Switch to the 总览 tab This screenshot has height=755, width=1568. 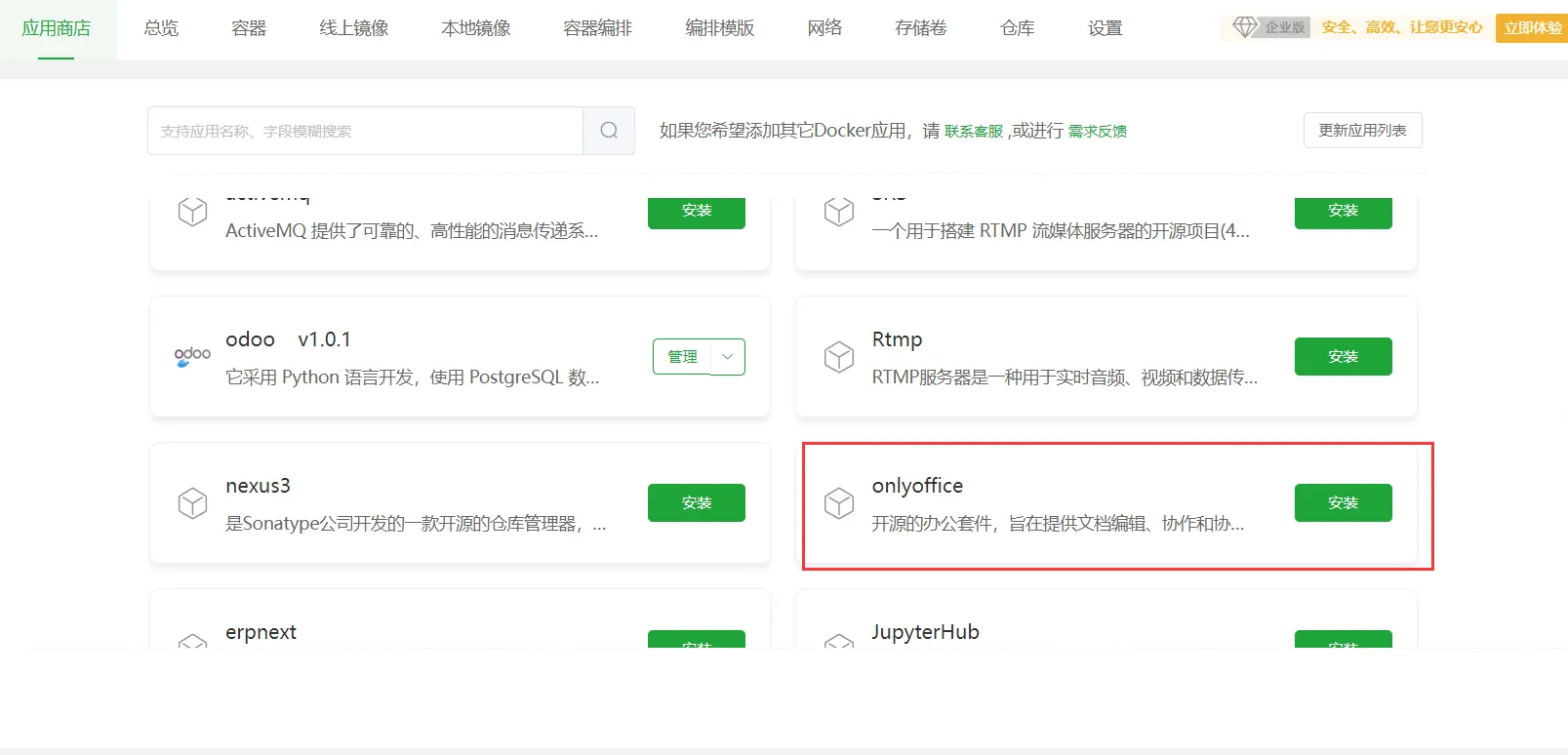pos(161,28)
